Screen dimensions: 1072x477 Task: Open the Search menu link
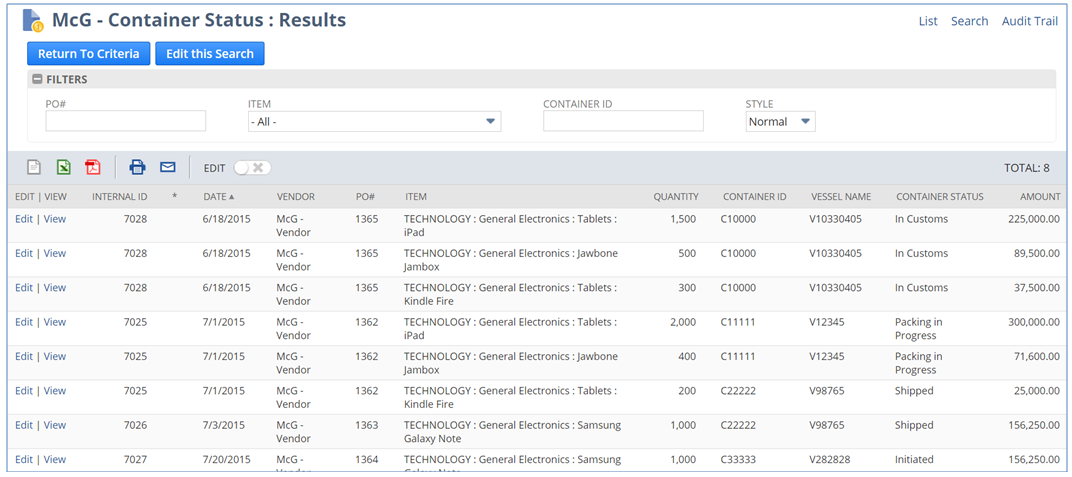click(969, 21)
